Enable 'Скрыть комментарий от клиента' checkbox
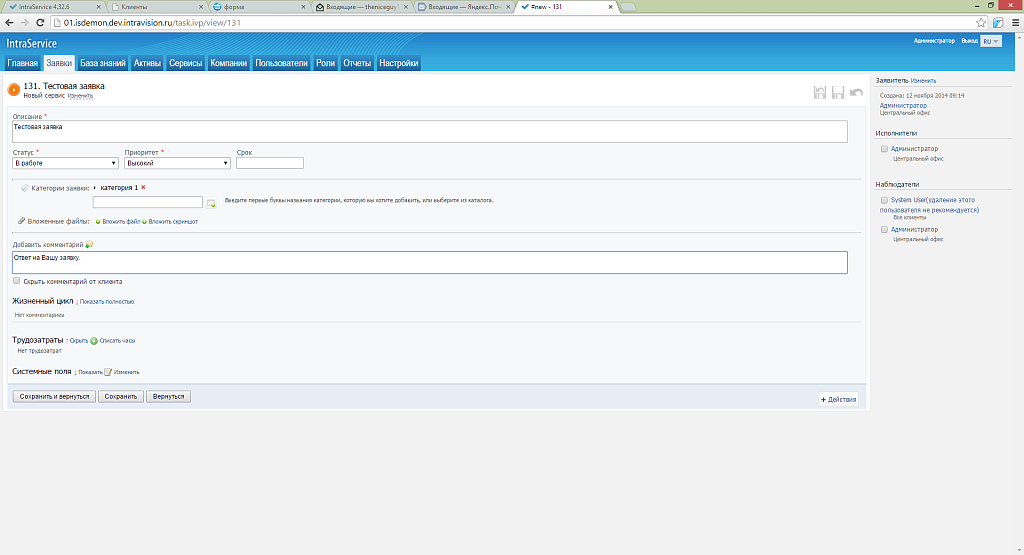1024x555 pixels. [17, 281]
